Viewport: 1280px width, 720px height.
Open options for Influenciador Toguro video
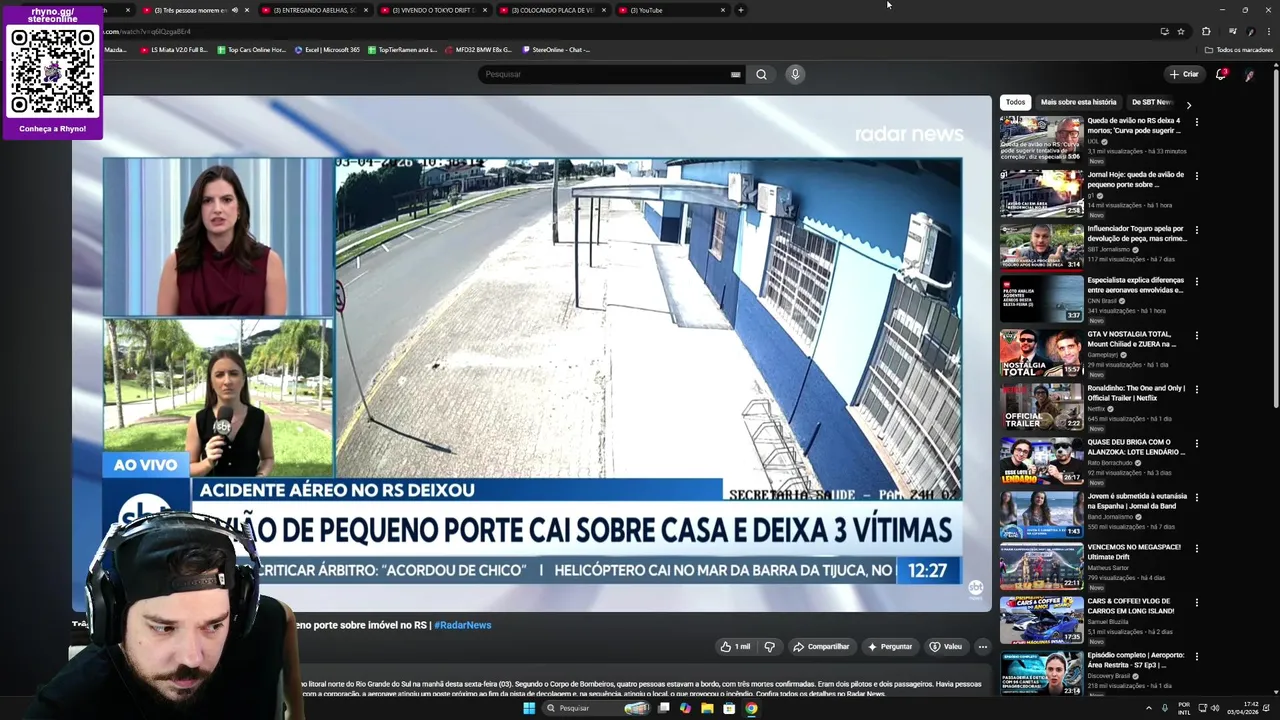pos(1196,229)
